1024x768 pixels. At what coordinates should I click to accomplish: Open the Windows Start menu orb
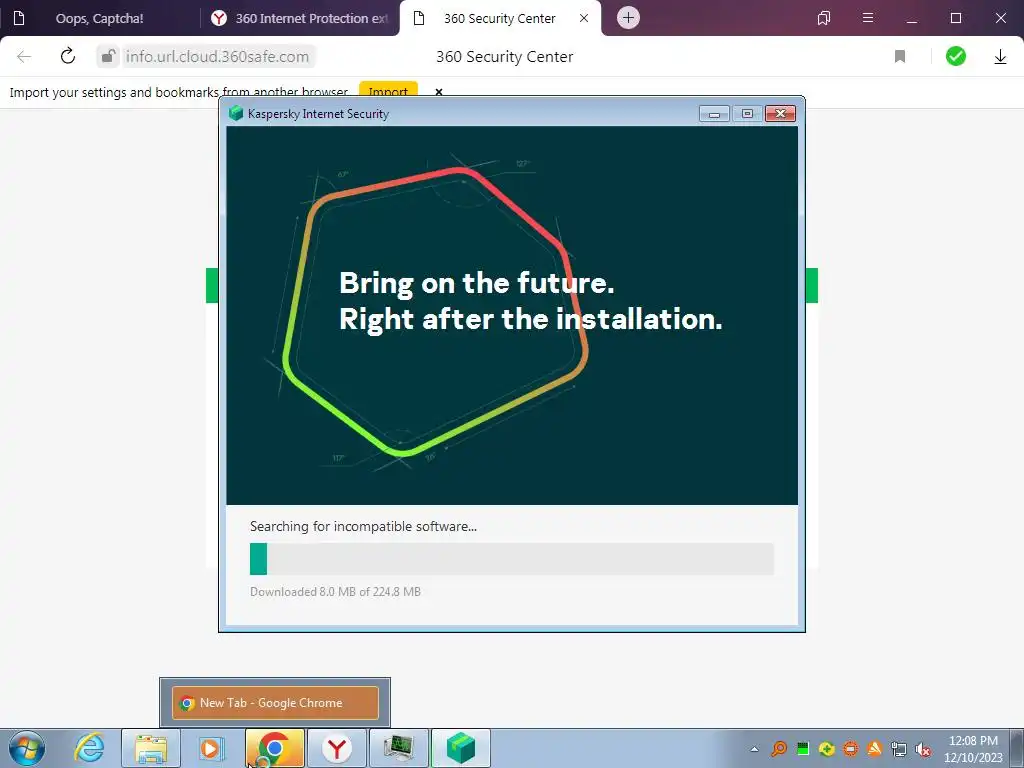pyautogui.click(x=27, y=748)
